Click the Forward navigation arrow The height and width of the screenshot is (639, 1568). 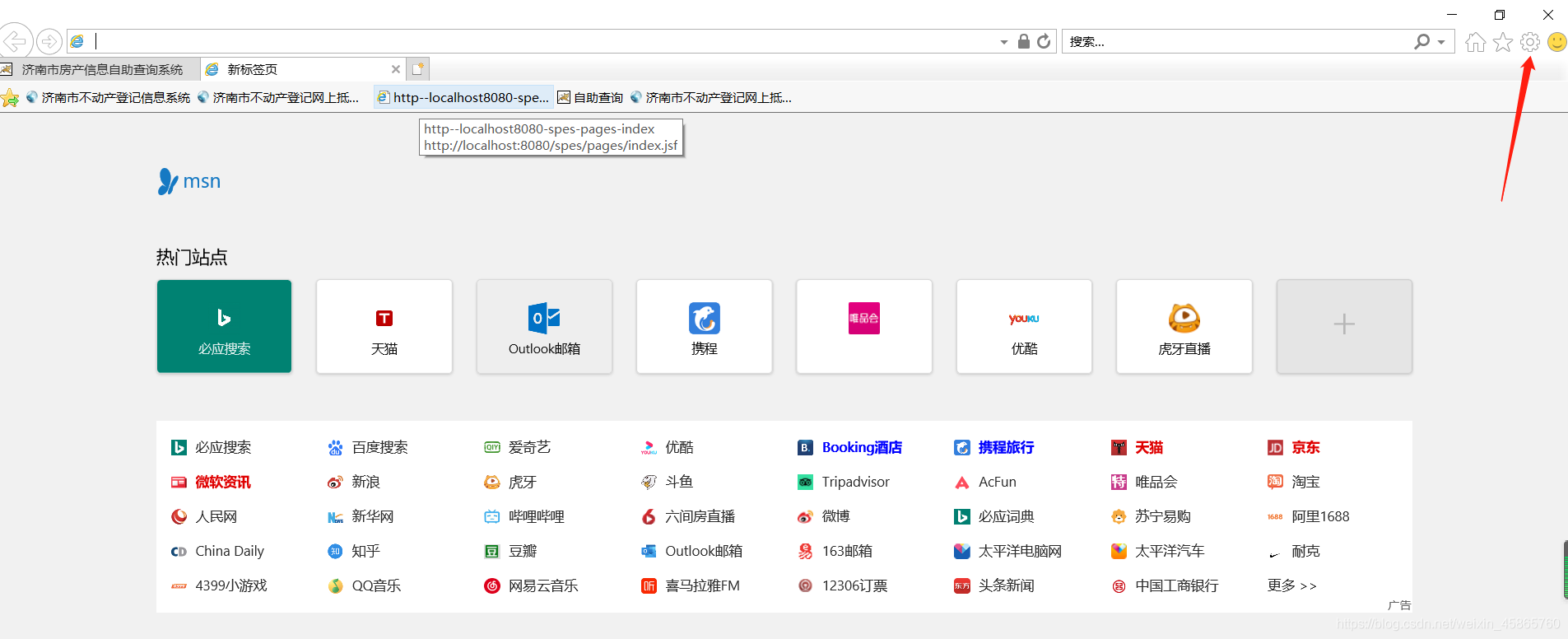tap(49, 40)
